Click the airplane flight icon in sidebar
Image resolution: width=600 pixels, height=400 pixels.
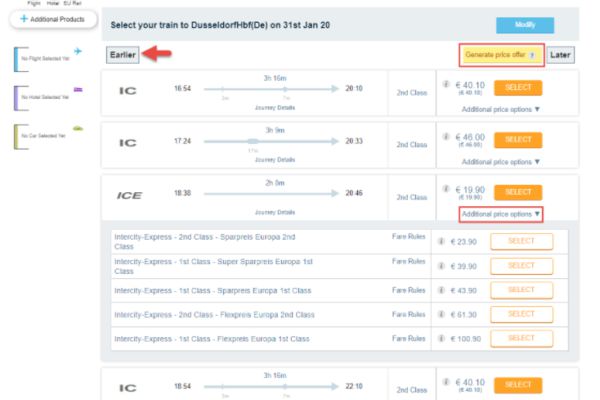tap(78, 51)
